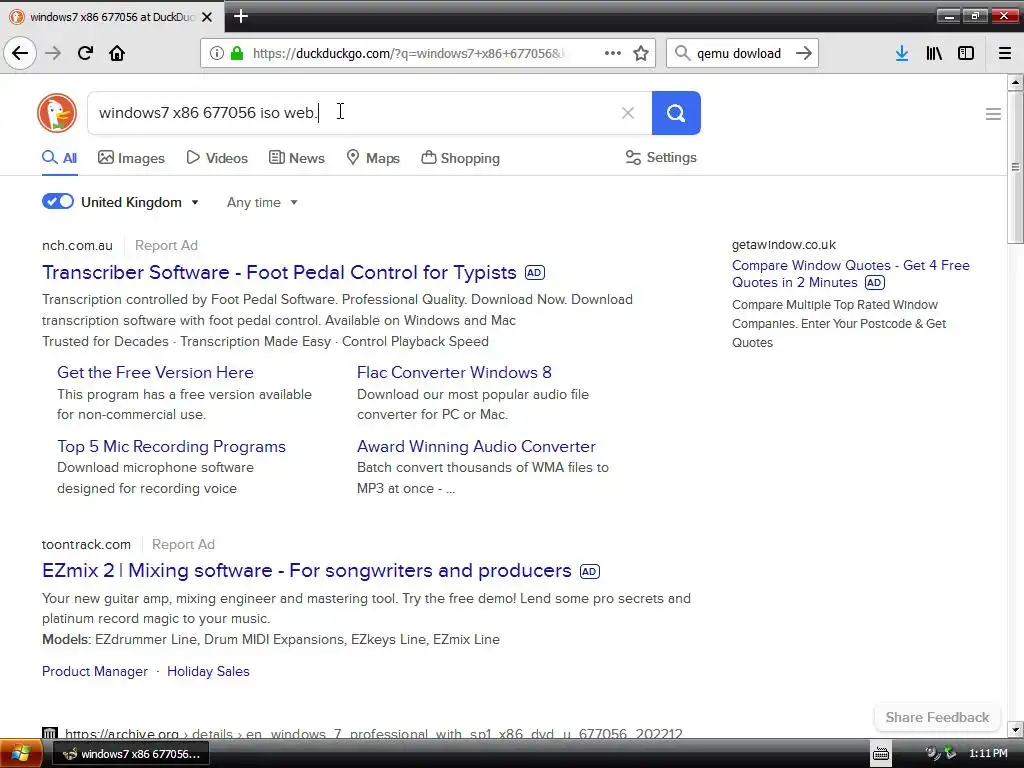This screenshot has height=768, width=1024.
Task: Clear the search query with X
Action: click(628, 113)
